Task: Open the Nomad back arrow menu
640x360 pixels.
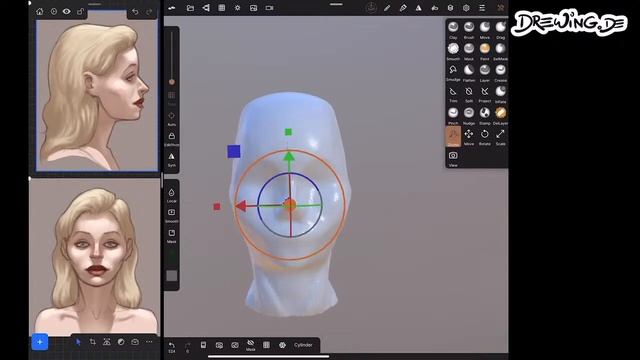Action: [172, 8]
